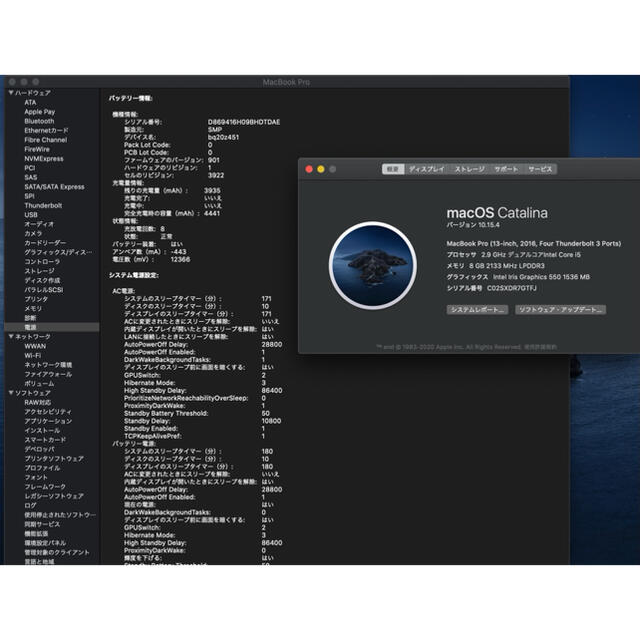Image resolution: width=640 pixels, height=640 pixels.
Task: Select 環境設定パネル in the sidebar
Action: click(x=45, y=543)
